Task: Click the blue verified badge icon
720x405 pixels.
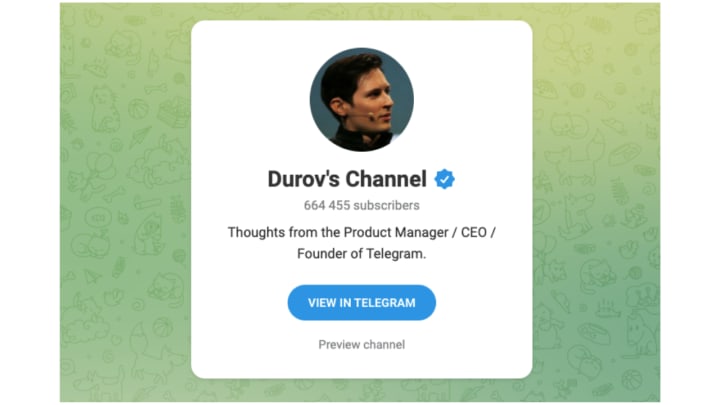Action: pos(444,179)
